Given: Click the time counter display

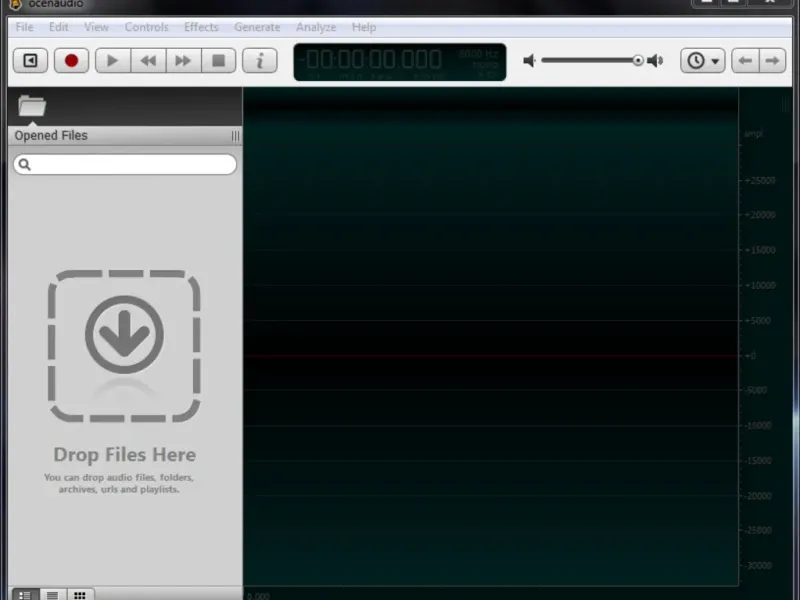Looking at the screenshot, I should click(x=400, y=62).
